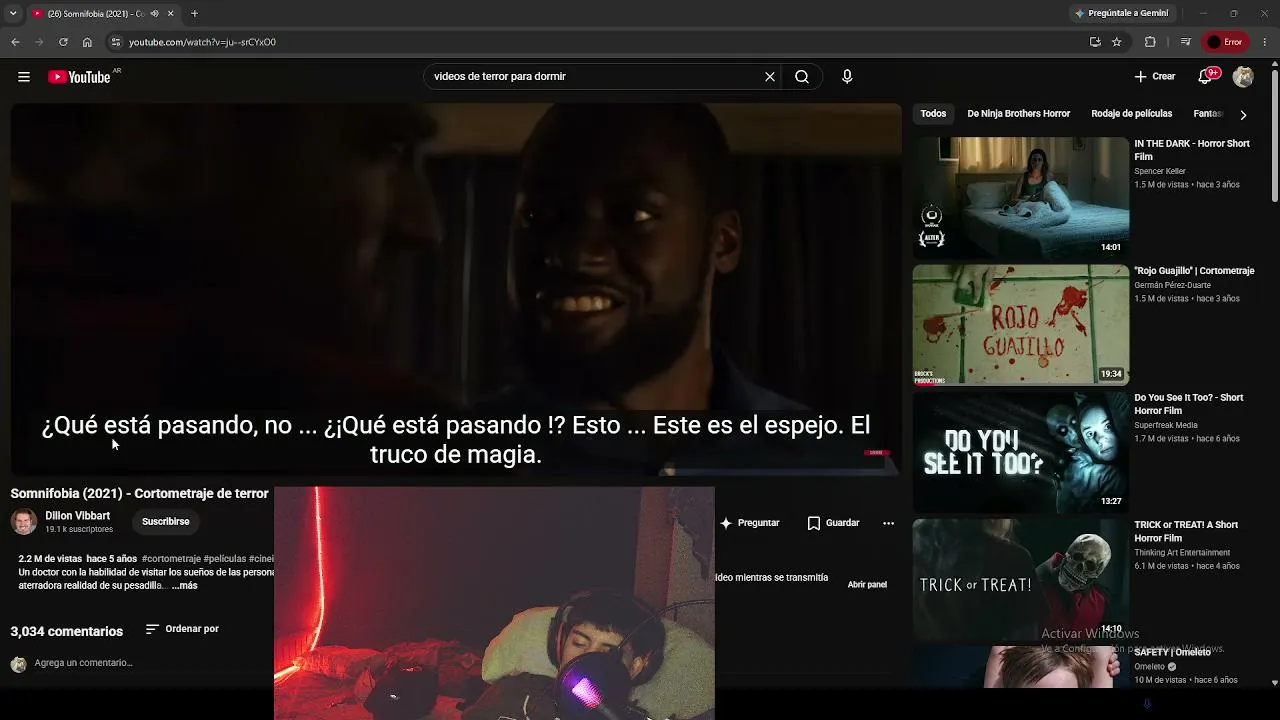Click the #películas hashtag

click(225, 559)
